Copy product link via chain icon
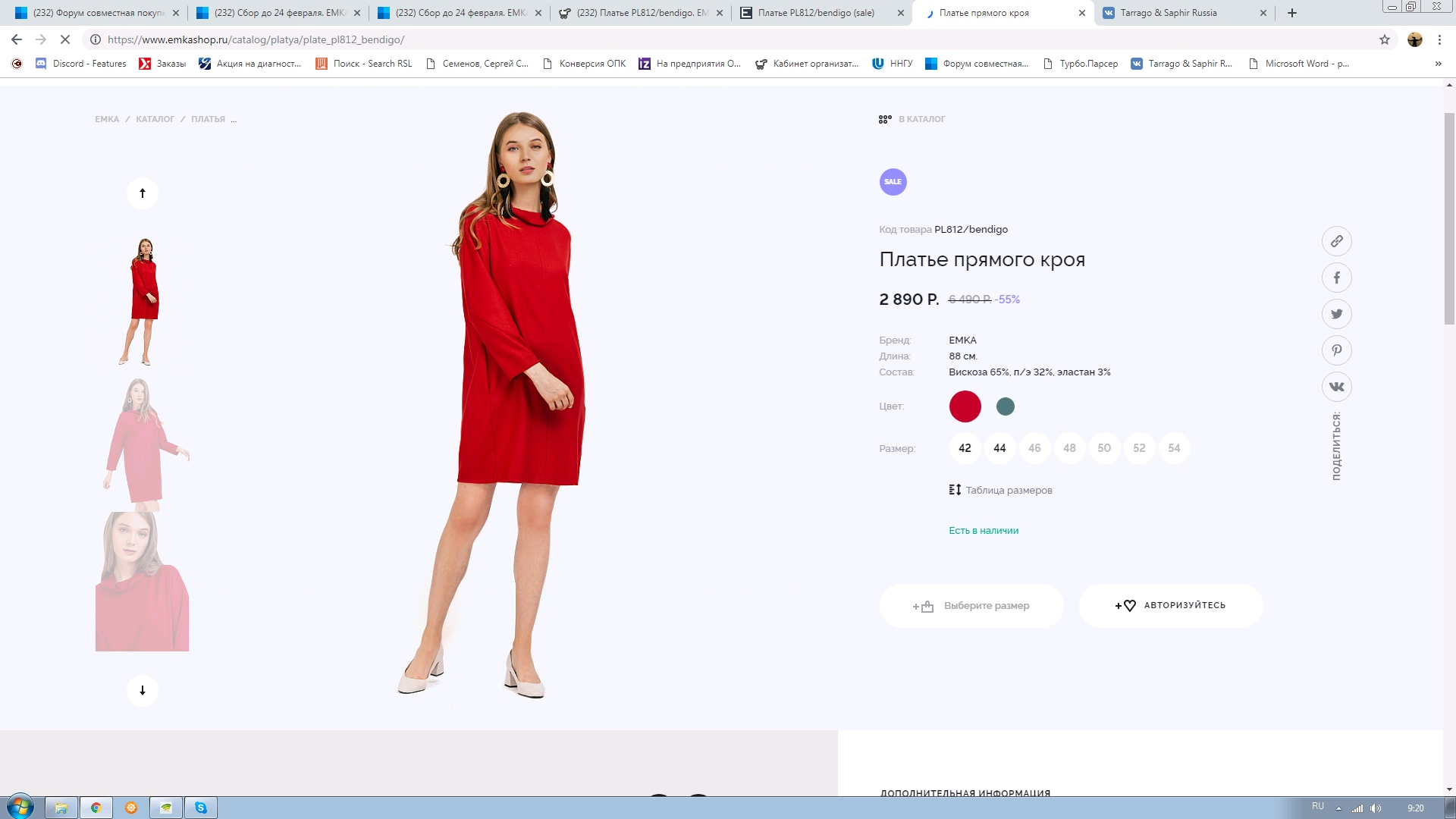Screen dimensions: 1456x819 point(1336,241)
